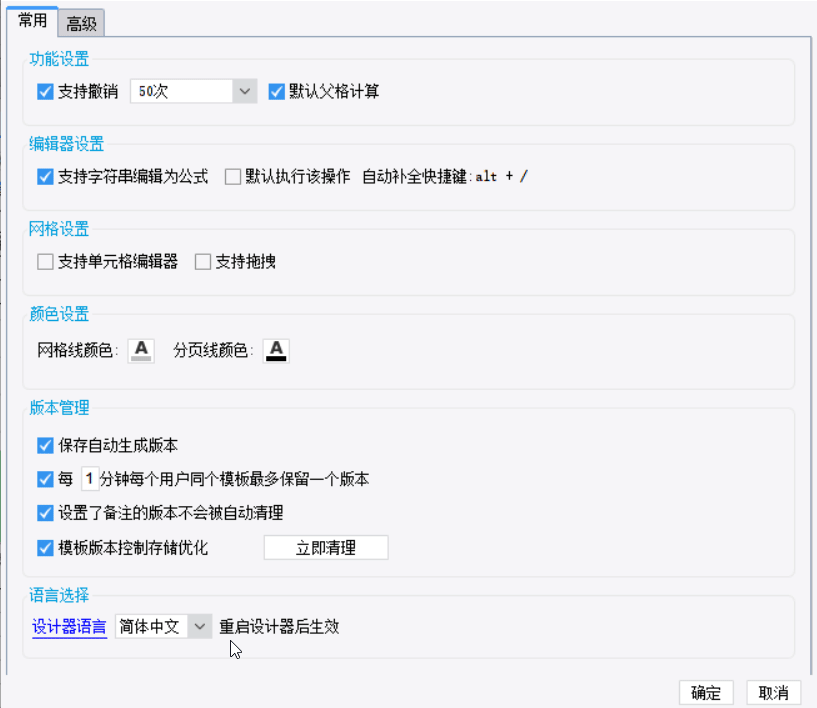Uncheck 支持字符串编辑为公式
The width and height of the screenshot is (817, 708).
pyautogui.click(x=45, y=177)
